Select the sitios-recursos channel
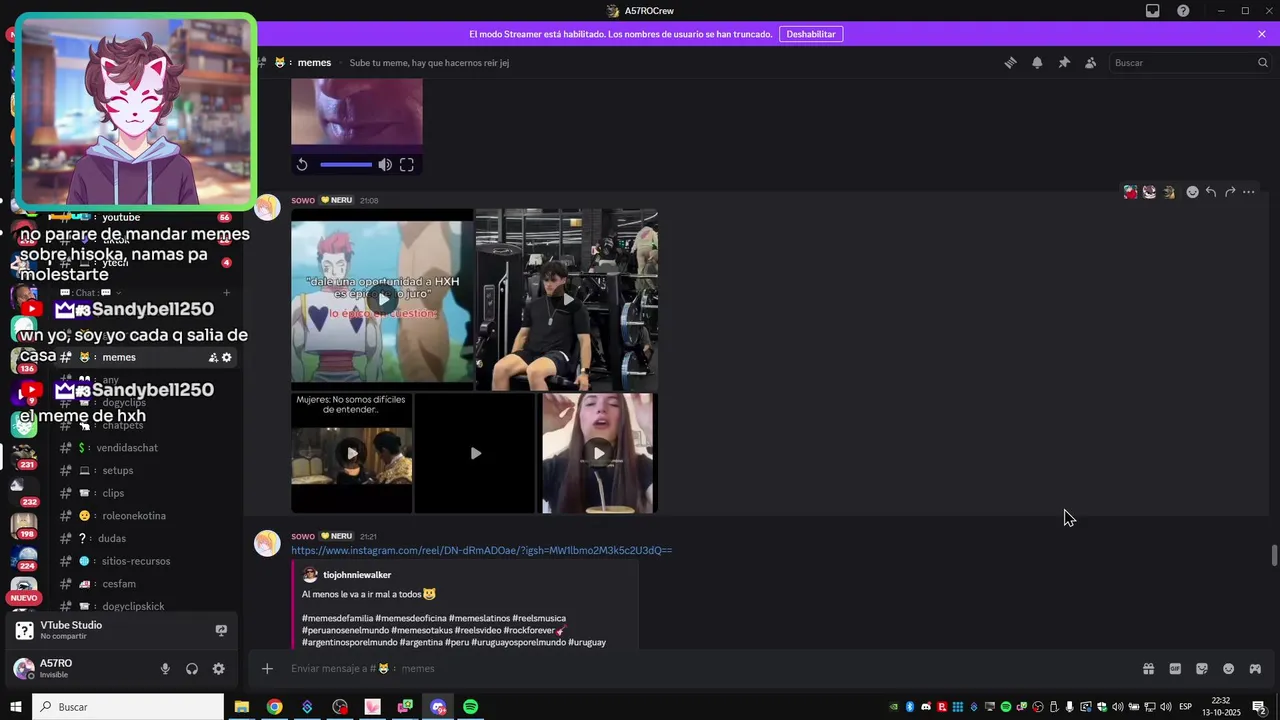Viewport: 1280px width, 720px height. point(145,561)
